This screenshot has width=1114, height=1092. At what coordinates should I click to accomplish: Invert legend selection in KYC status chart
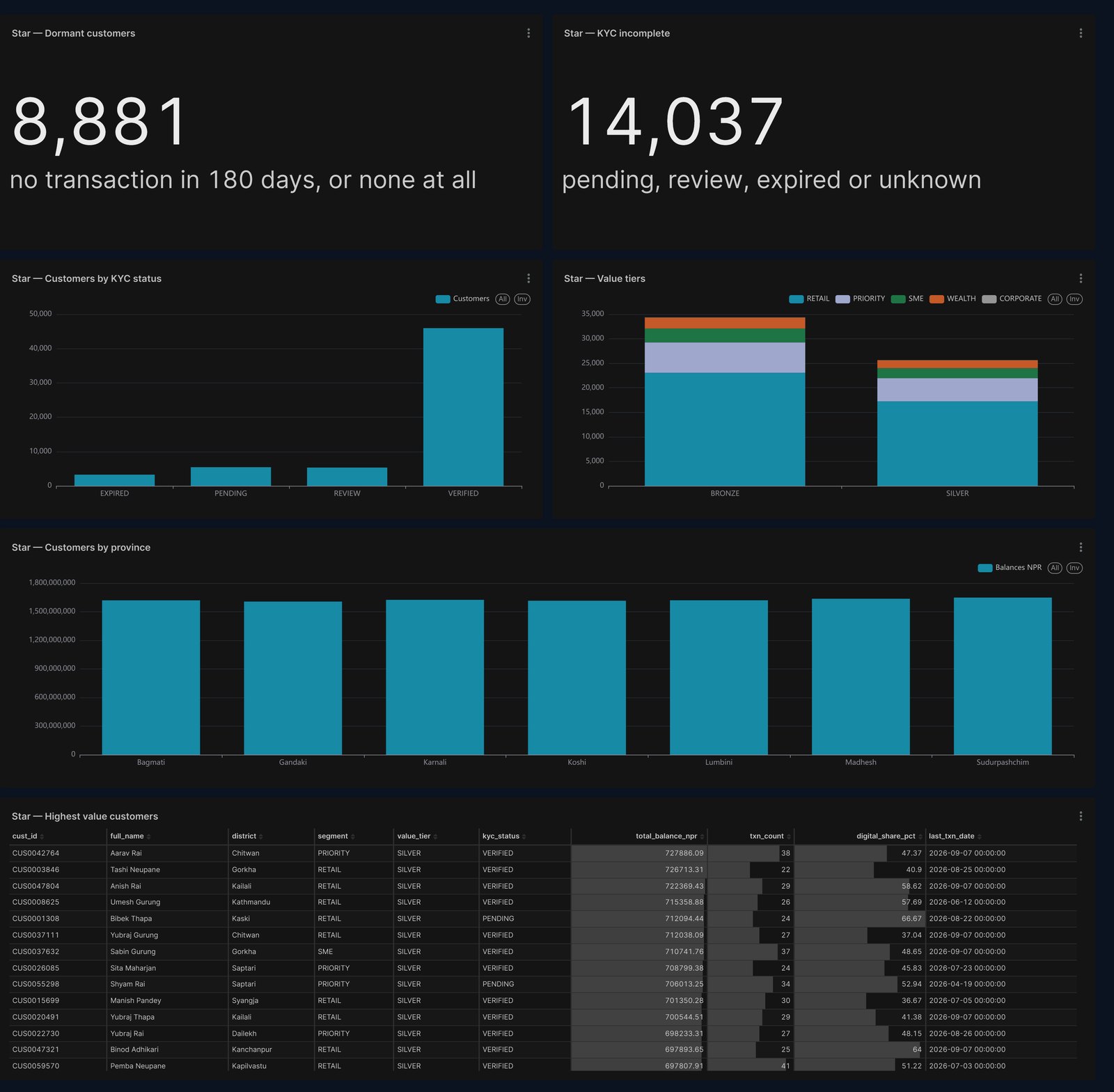click(x=522, y=299)
